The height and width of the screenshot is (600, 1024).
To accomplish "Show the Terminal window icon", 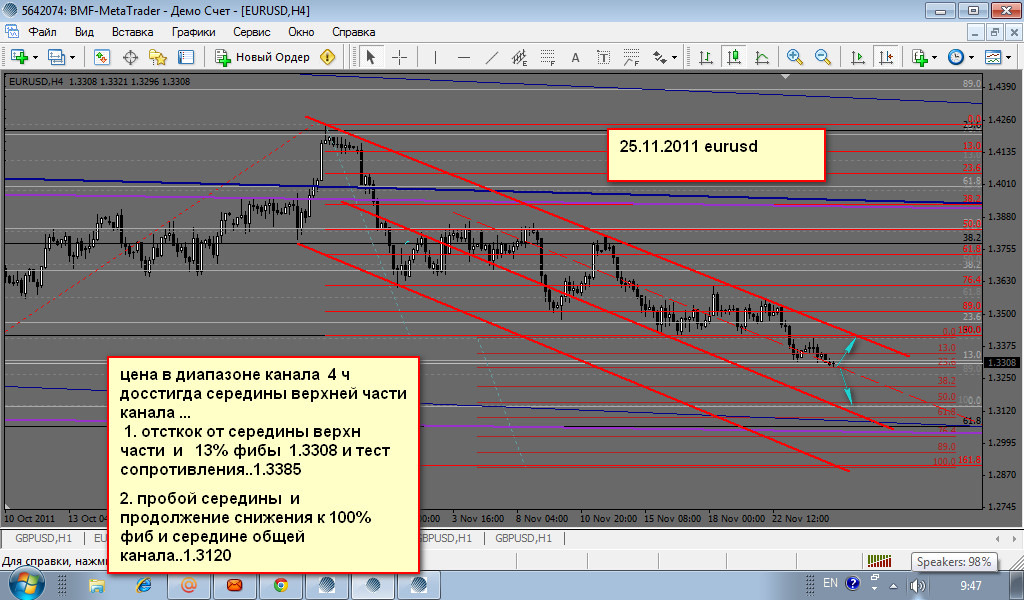I will [x=186, y=57].
